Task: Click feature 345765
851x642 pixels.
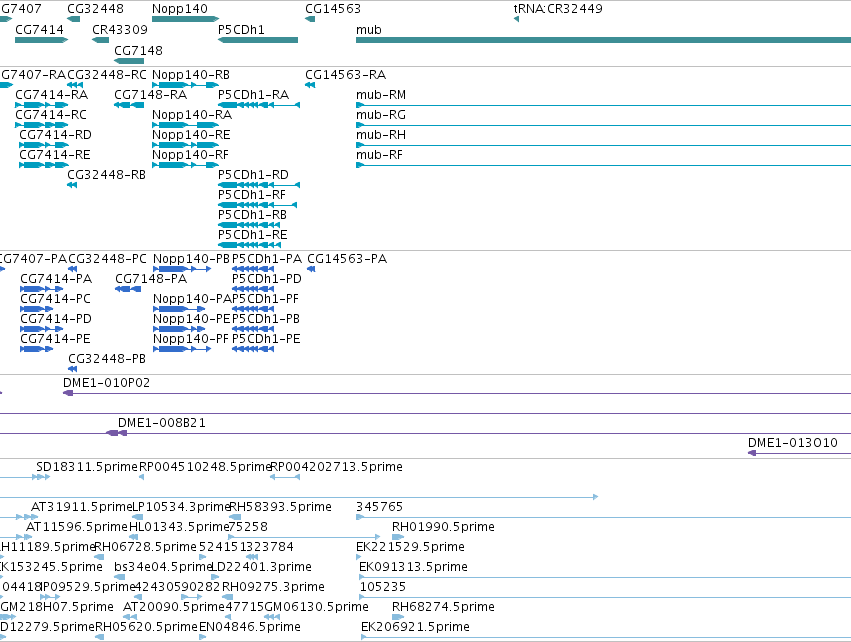Action: pos(603,518)
